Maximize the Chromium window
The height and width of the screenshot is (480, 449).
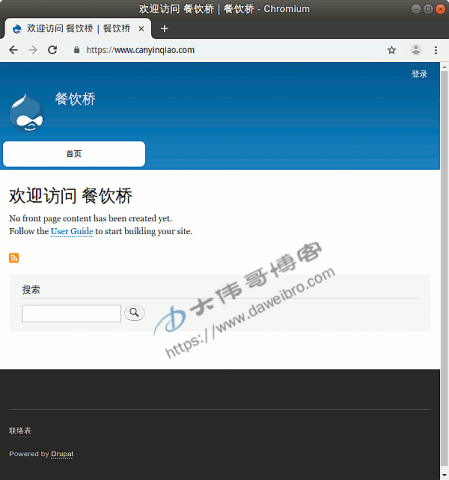tap(428, 9)
